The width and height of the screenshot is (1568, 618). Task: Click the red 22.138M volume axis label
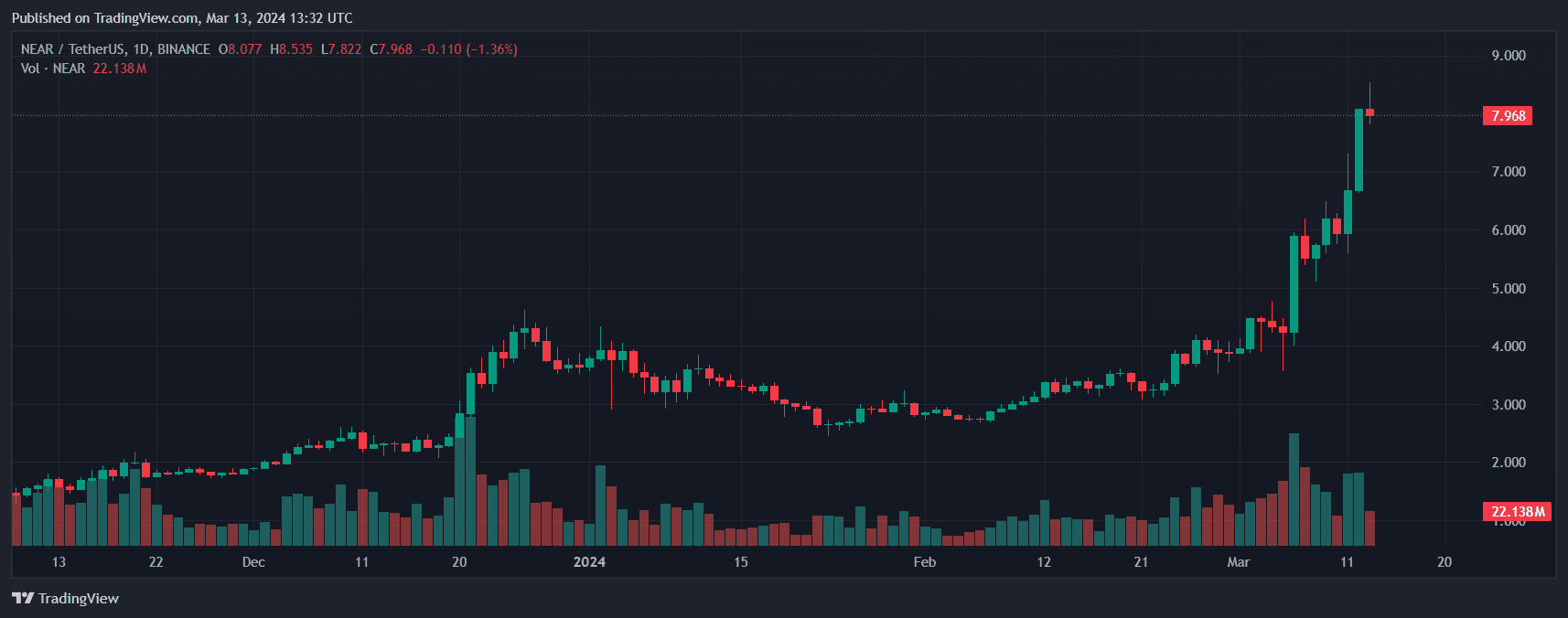(1516, 512)
